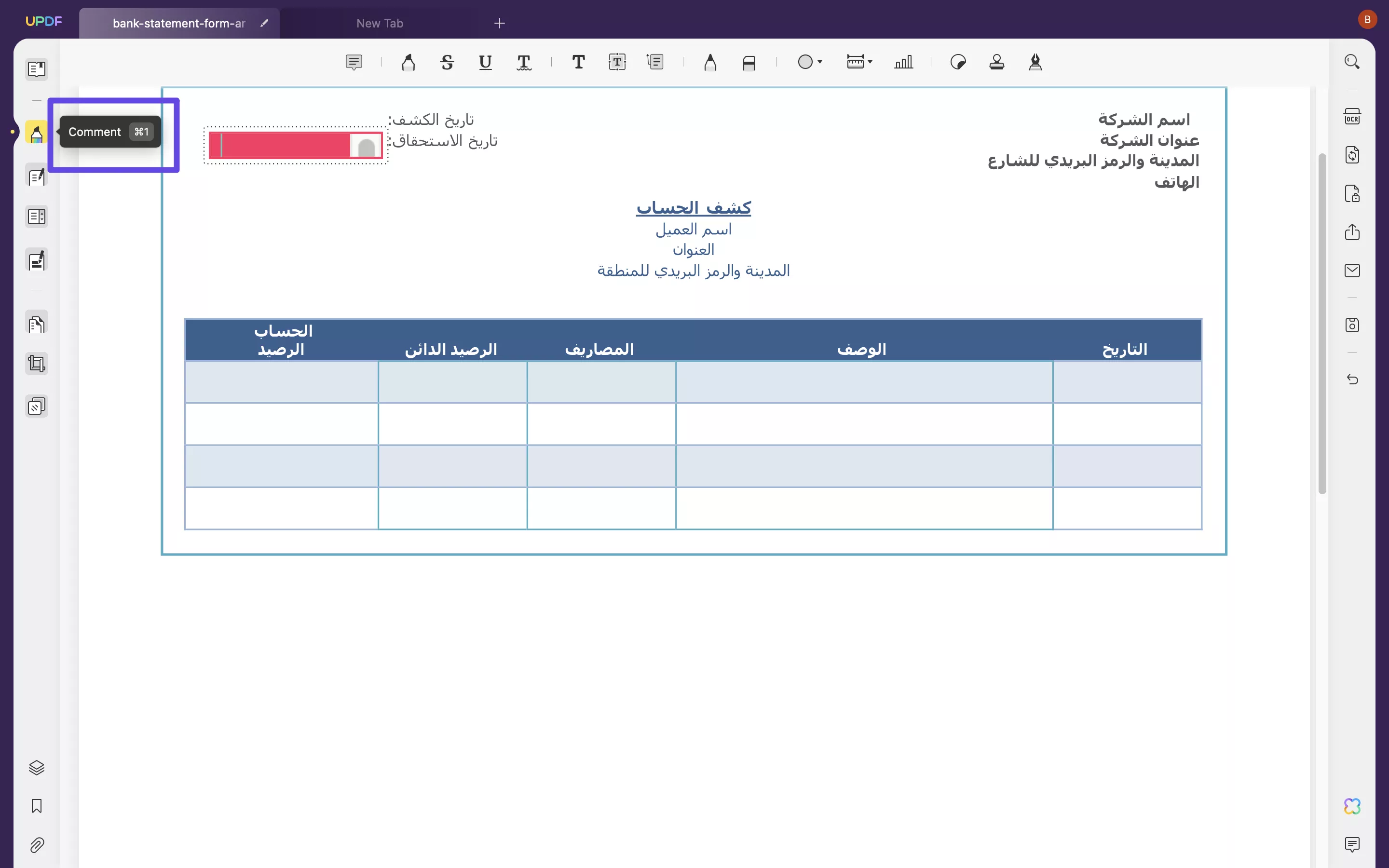
Task: Open document search in right sidebar
Action: [x=1352, y=61]
